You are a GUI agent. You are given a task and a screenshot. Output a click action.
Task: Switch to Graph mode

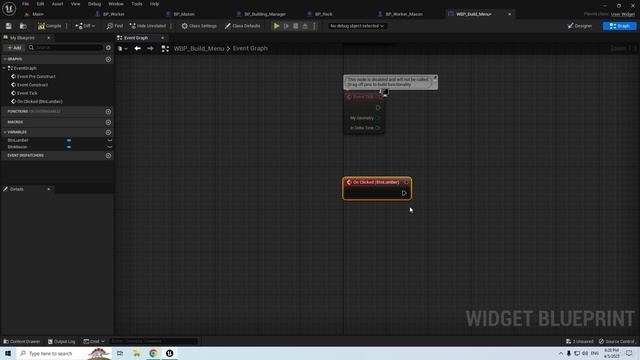click(619, 26)
